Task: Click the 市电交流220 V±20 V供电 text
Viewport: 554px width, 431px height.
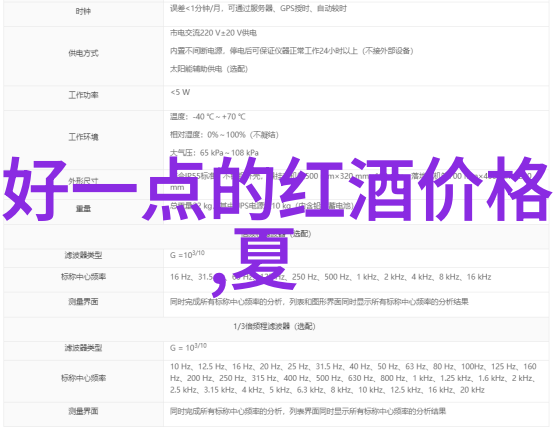Action: tap(213, 33)
